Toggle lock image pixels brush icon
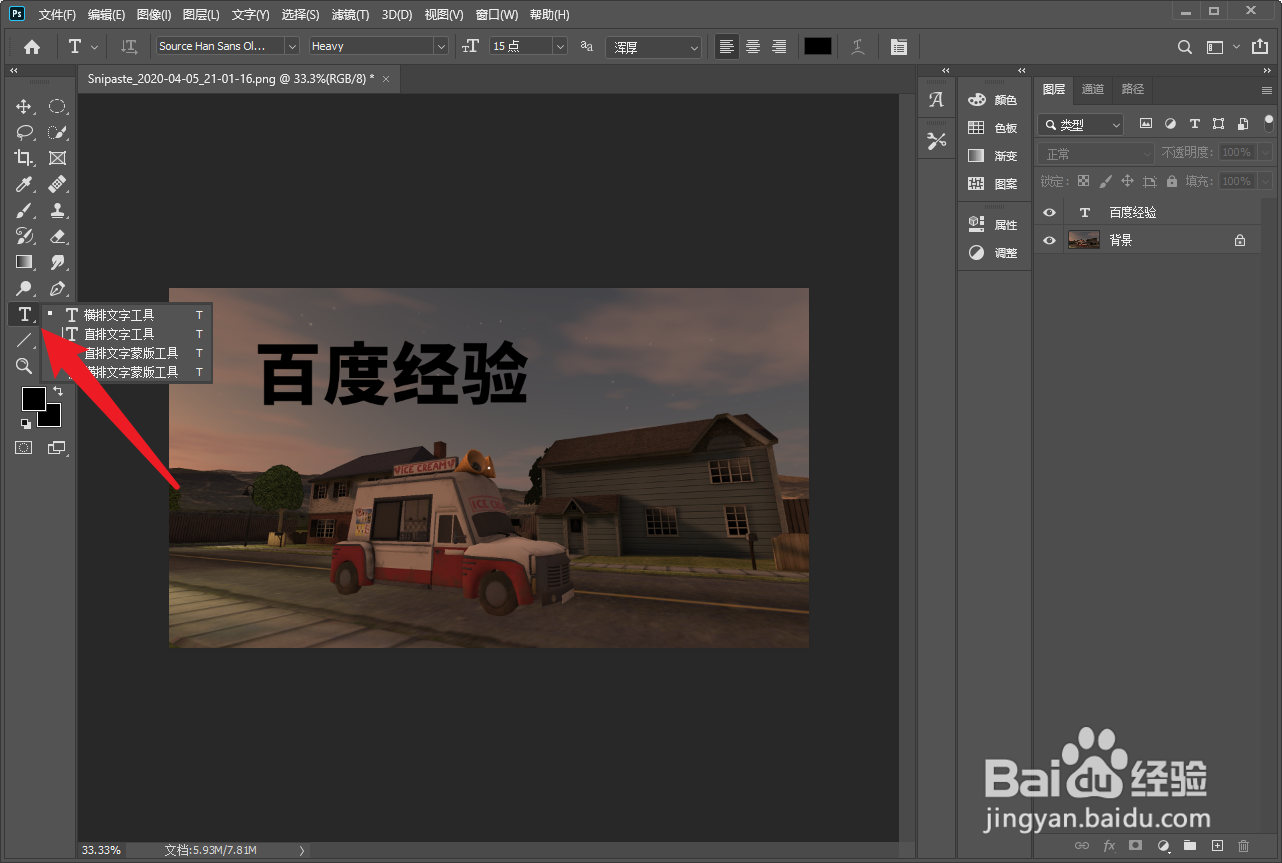 (x=1105, y=181)
